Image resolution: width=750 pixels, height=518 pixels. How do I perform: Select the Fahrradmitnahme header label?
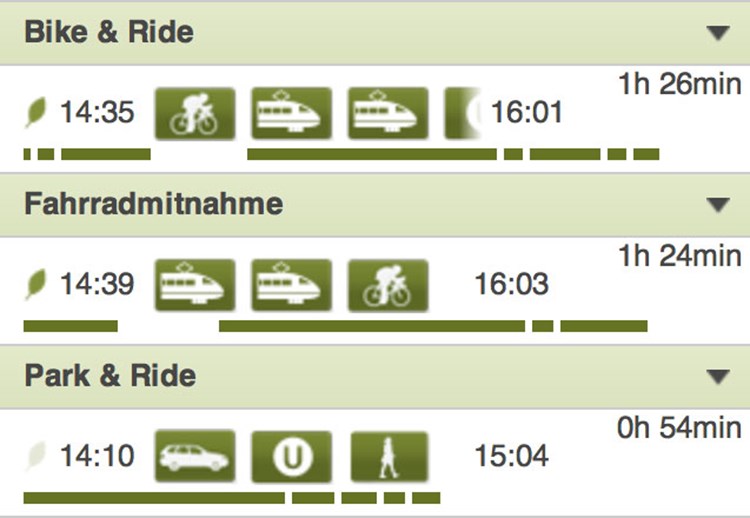coord(154,204)
